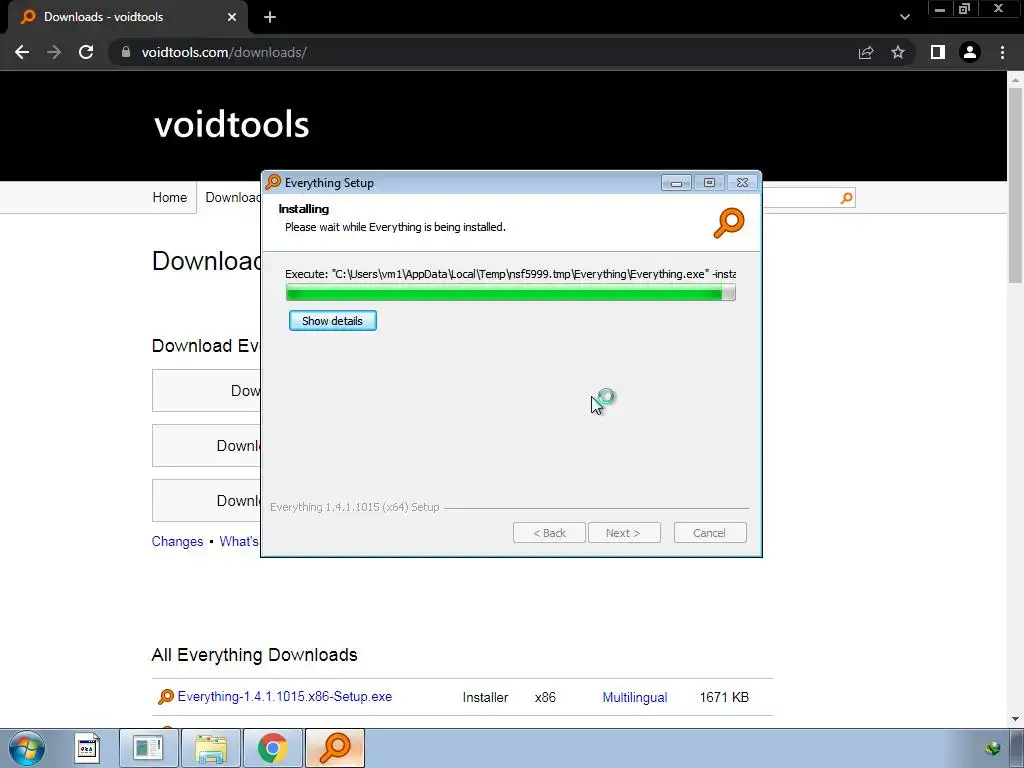Image resolution: width=1024 pixels, height=768 pixels.
Task: Click the Everything 1.4.1.1015 (x64) Setup label
Action: point(355,507)
